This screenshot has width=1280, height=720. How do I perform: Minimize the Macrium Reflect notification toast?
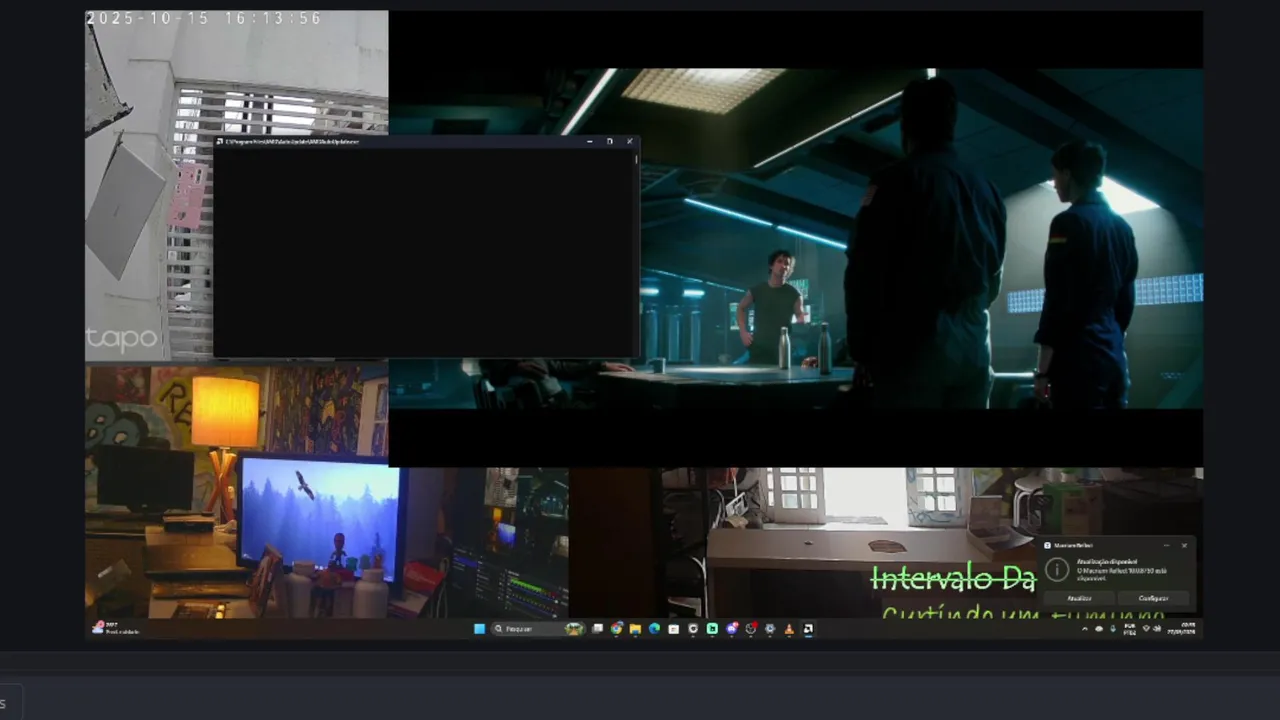pos(1167,545)
